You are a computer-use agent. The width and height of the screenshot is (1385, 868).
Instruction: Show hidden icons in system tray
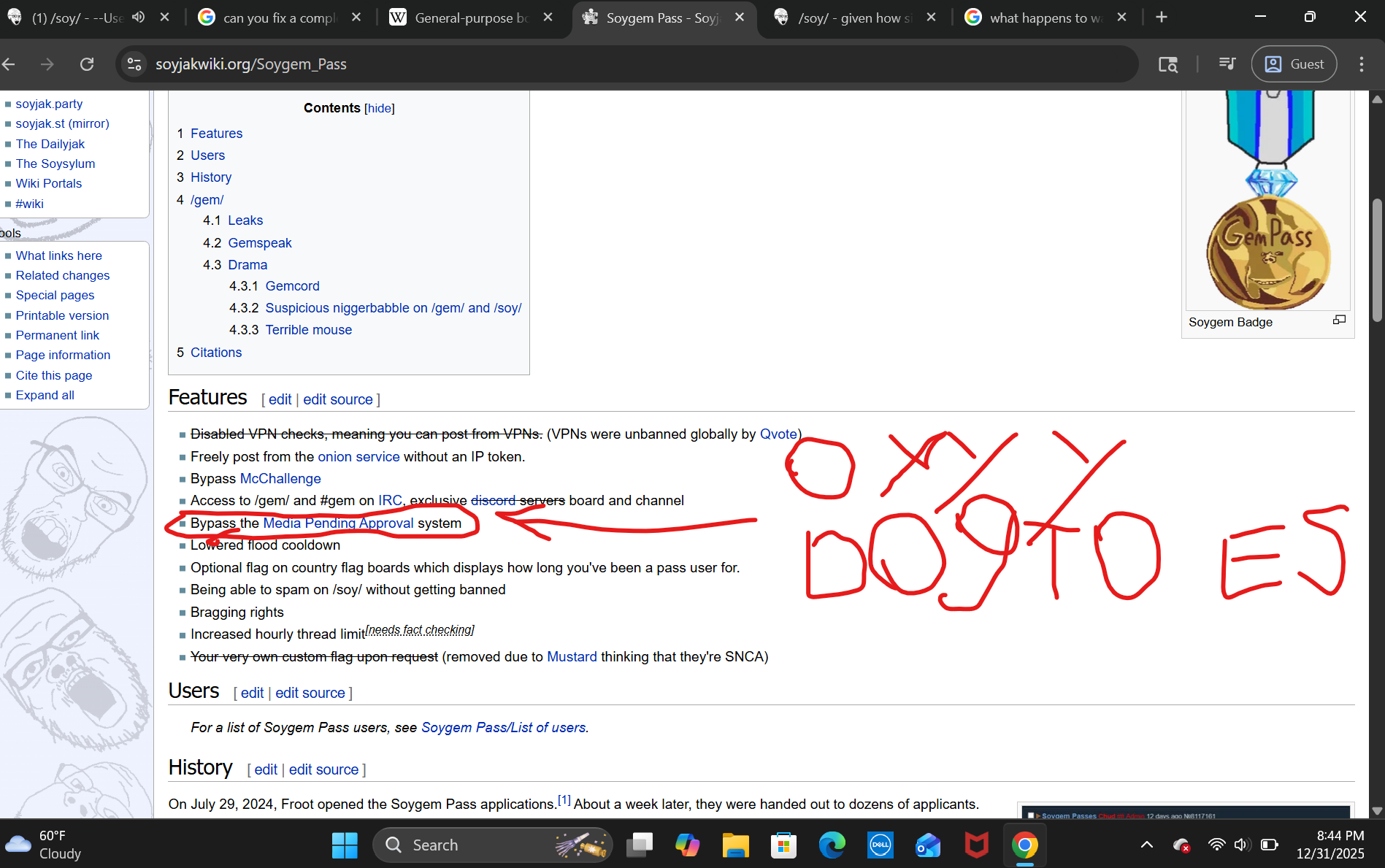pos(1146,845)
